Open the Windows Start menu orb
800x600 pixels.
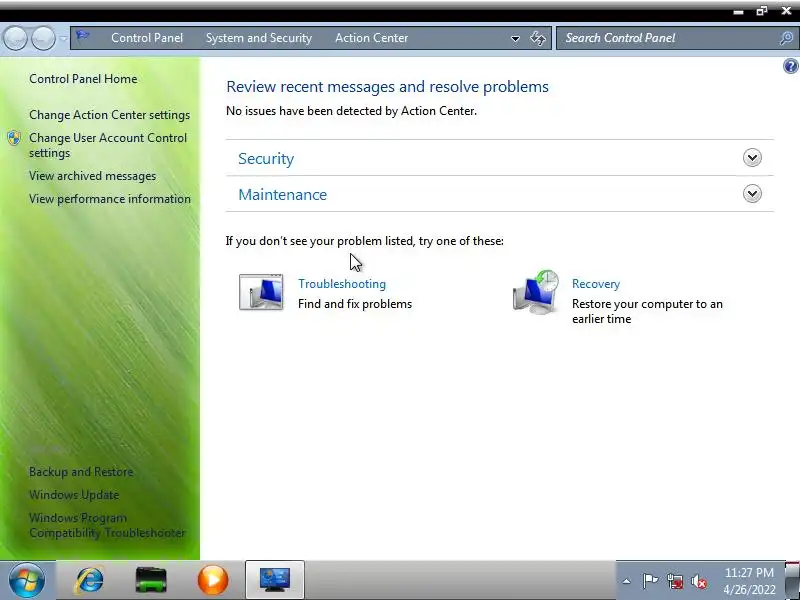pos(27,580)
